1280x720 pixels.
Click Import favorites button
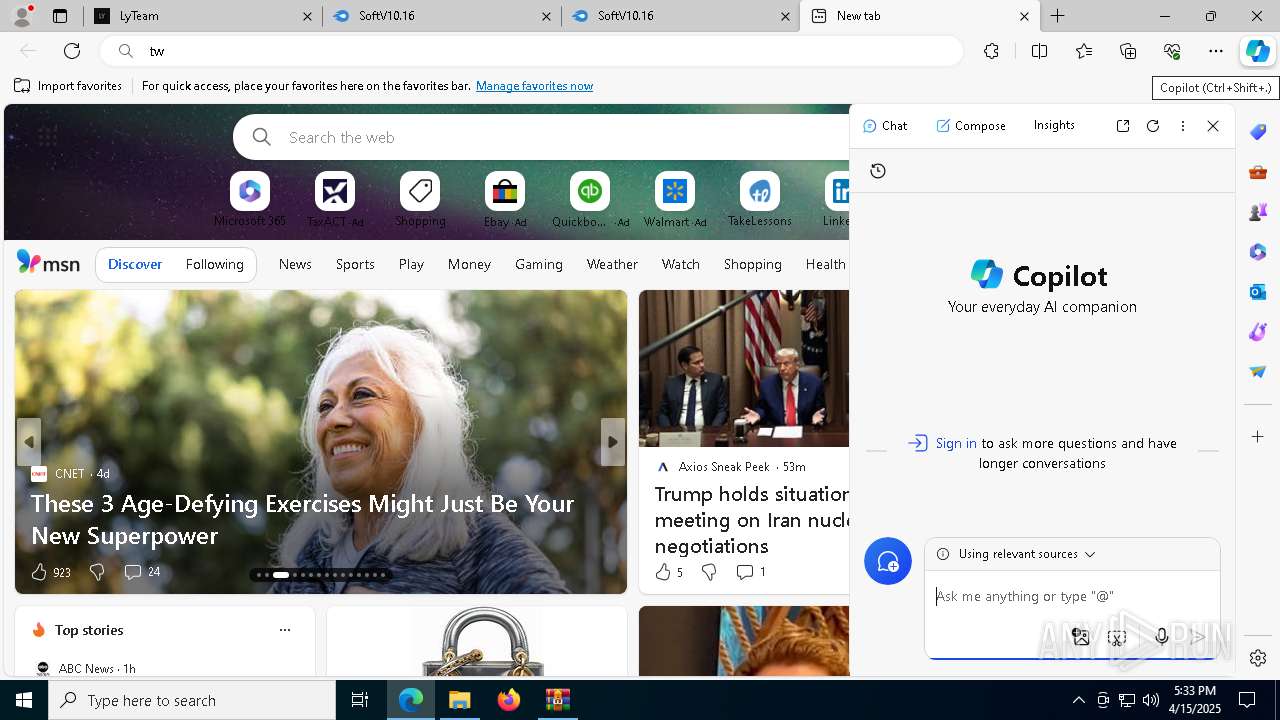coord(68,86)
